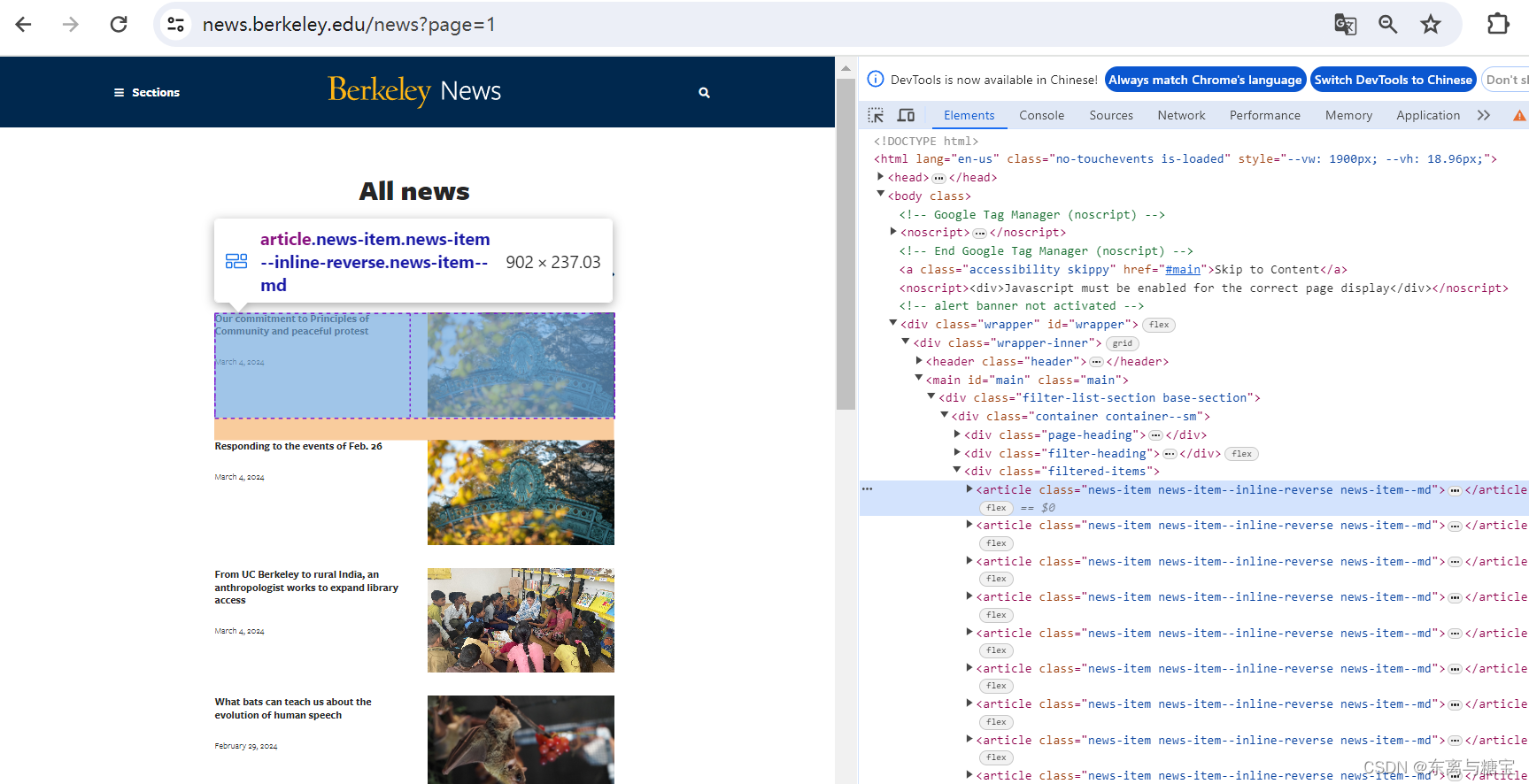Open the search icon on Berkeley News
The image size is (1529, 784).
pos(704,92)
